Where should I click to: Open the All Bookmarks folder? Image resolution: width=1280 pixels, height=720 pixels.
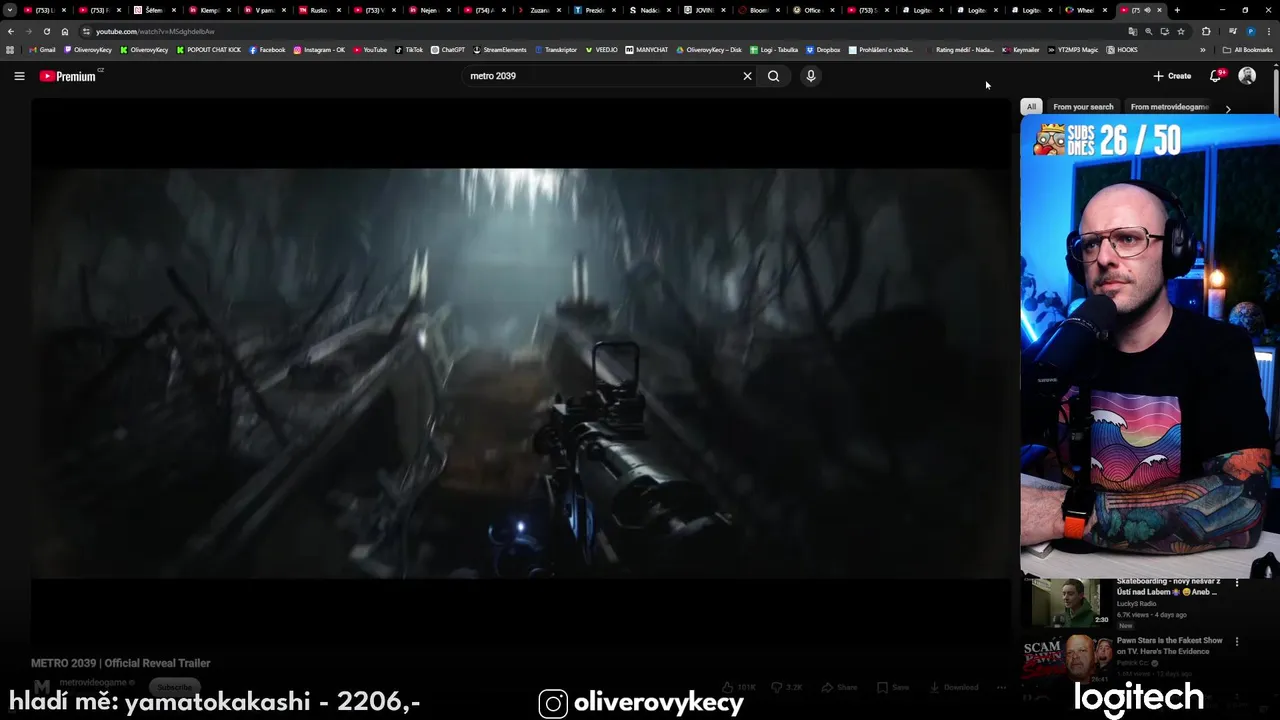point(1247,50)
